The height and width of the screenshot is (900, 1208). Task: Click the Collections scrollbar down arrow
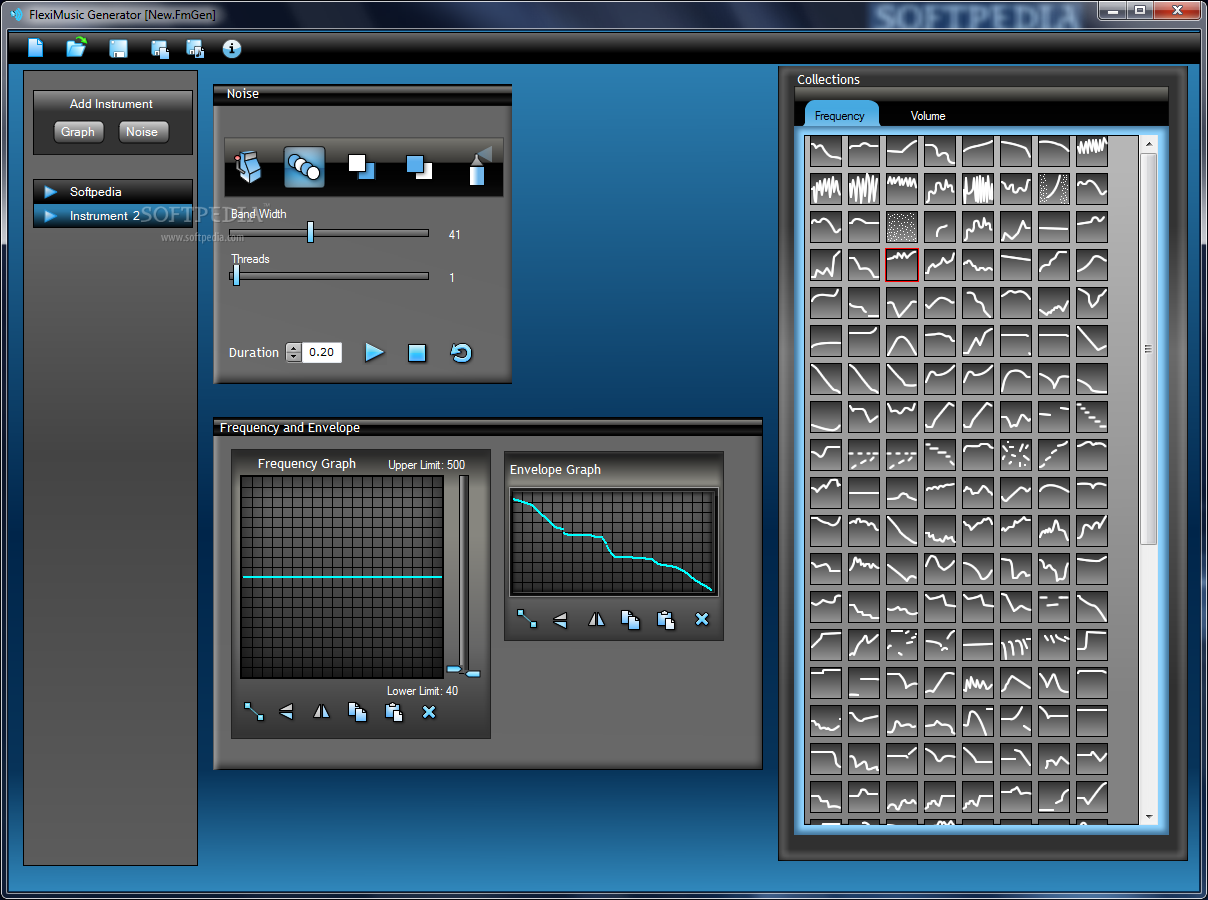coord(1149,817)
